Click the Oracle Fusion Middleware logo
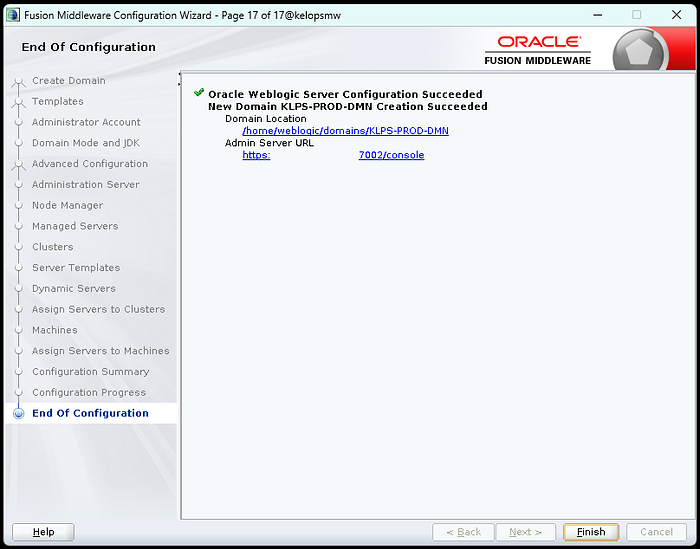700x549 pixels. pos(538,50)
